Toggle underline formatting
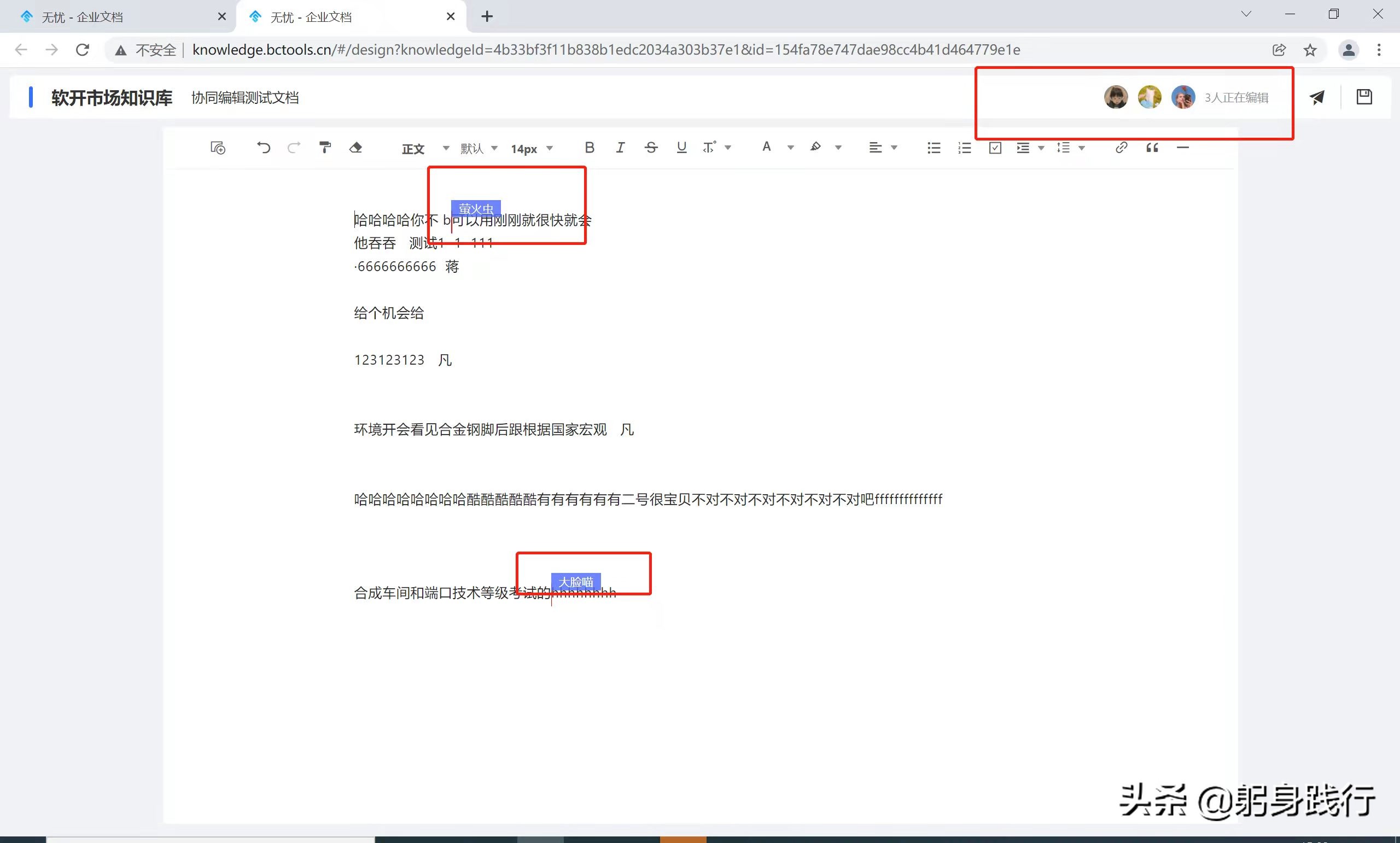The width and height of the screenshot is (1400, 843). pos(682,148)
